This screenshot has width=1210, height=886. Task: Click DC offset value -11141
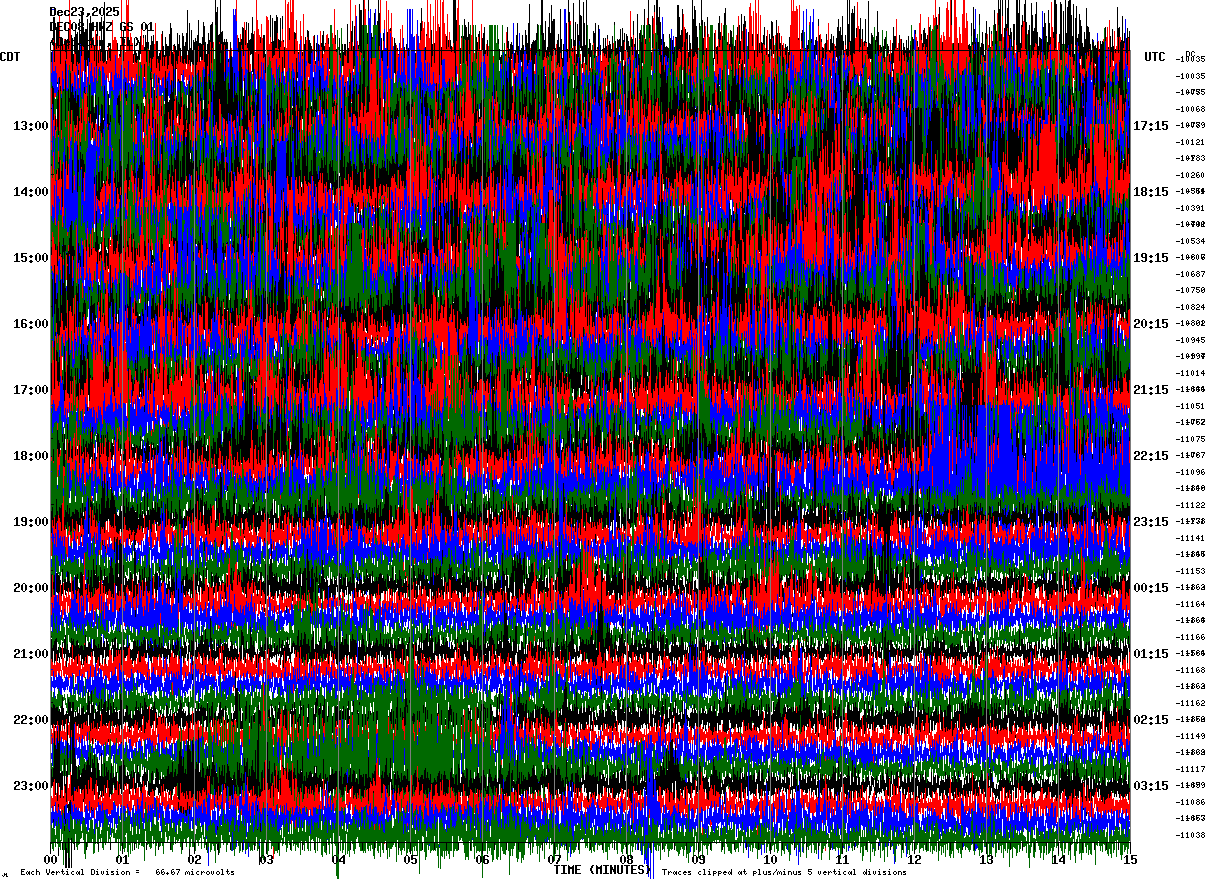1191,538
